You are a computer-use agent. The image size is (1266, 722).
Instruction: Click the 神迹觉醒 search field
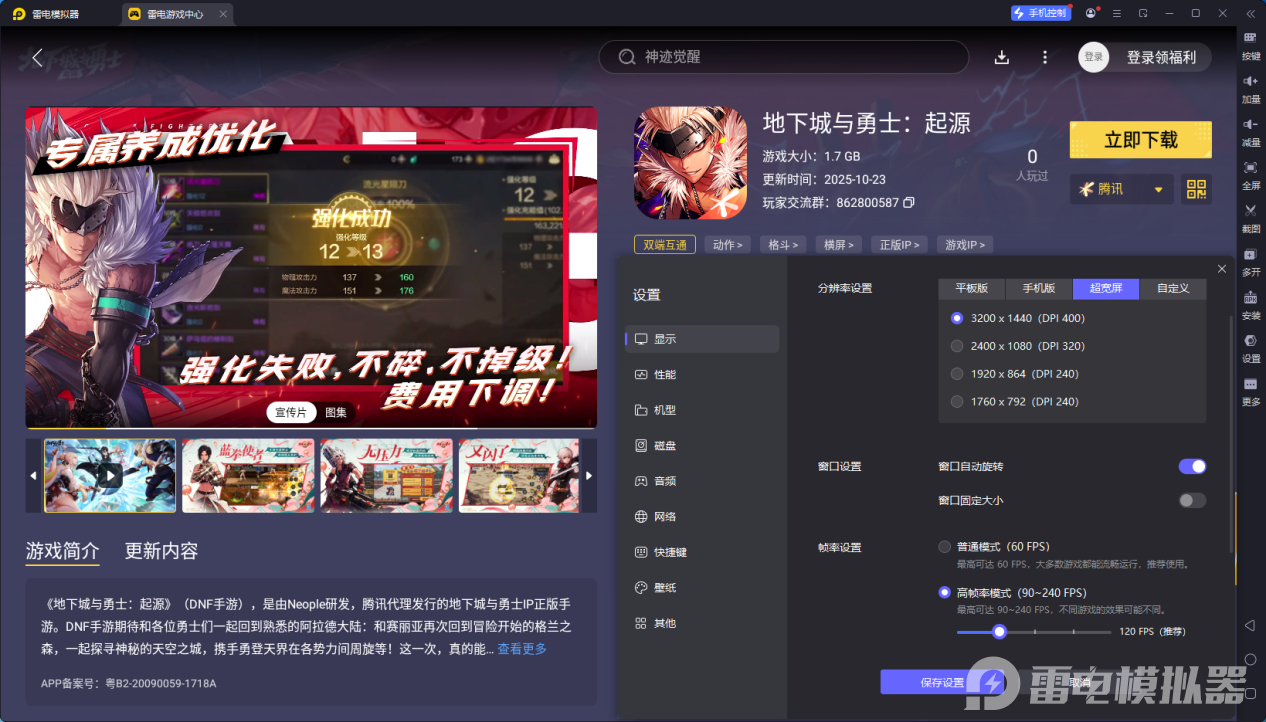(x=784, y=57)
